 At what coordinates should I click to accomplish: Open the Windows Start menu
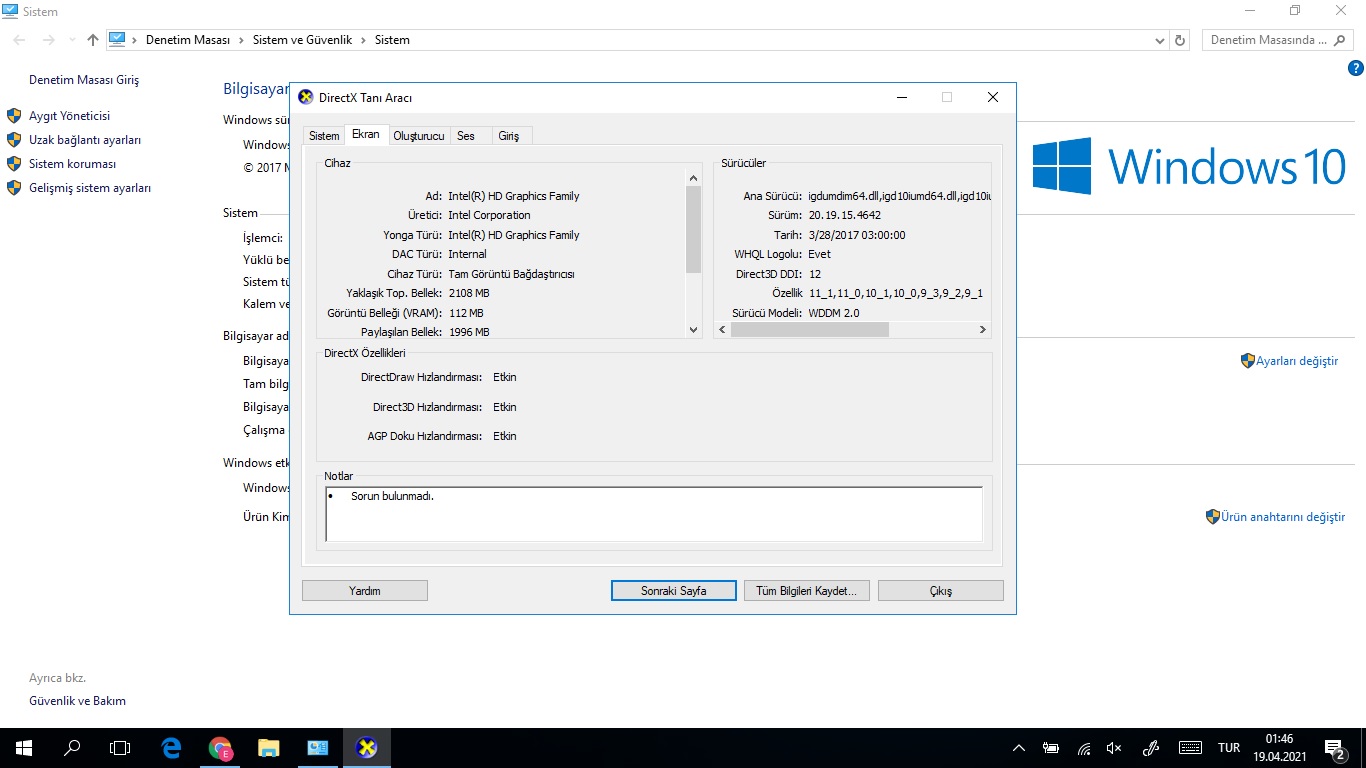coord(23,747)
